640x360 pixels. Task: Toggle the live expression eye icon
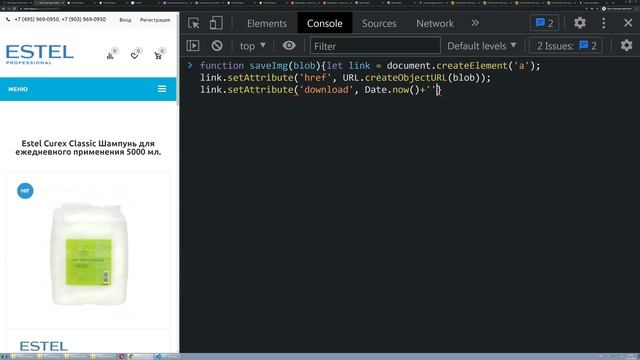pos(289,46)
